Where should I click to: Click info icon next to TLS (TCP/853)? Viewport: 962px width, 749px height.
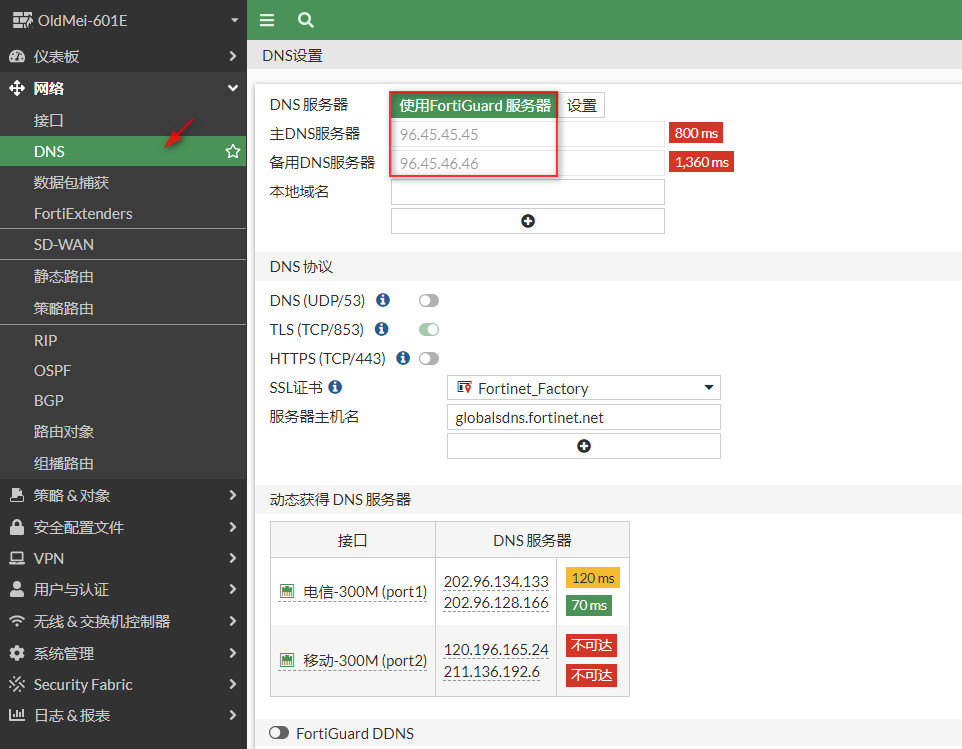(x=382, y=329)
